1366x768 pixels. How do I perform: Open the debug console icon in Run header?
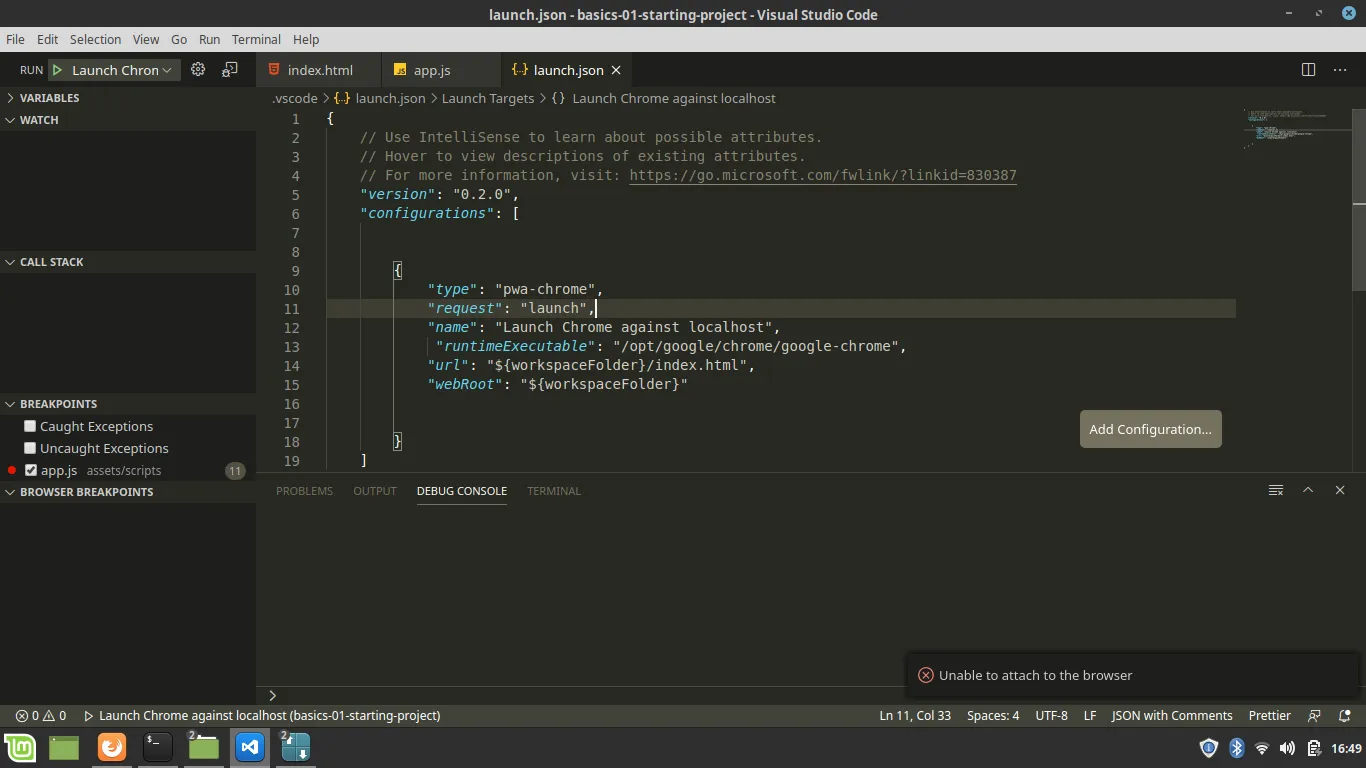click(x=230, y=70)
